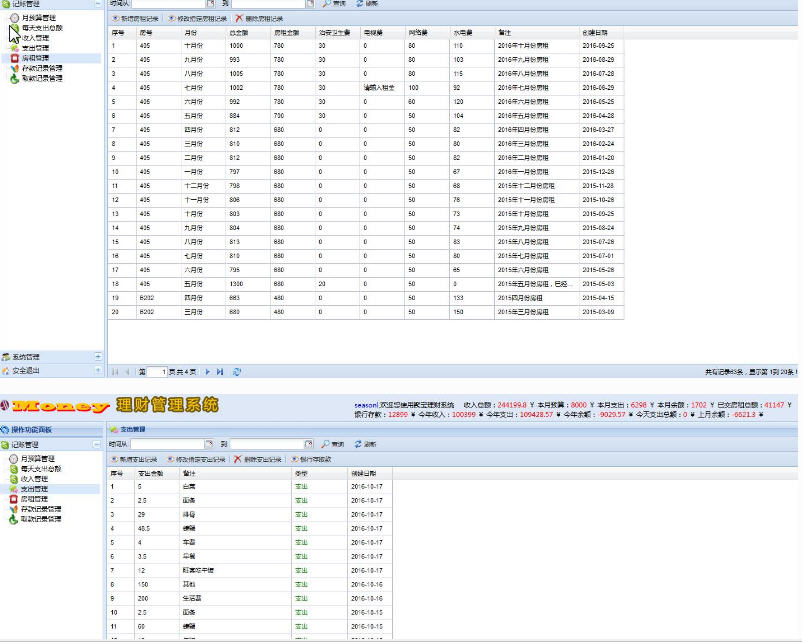Open start date picker in 支出管理 panel

coord(208,443)
